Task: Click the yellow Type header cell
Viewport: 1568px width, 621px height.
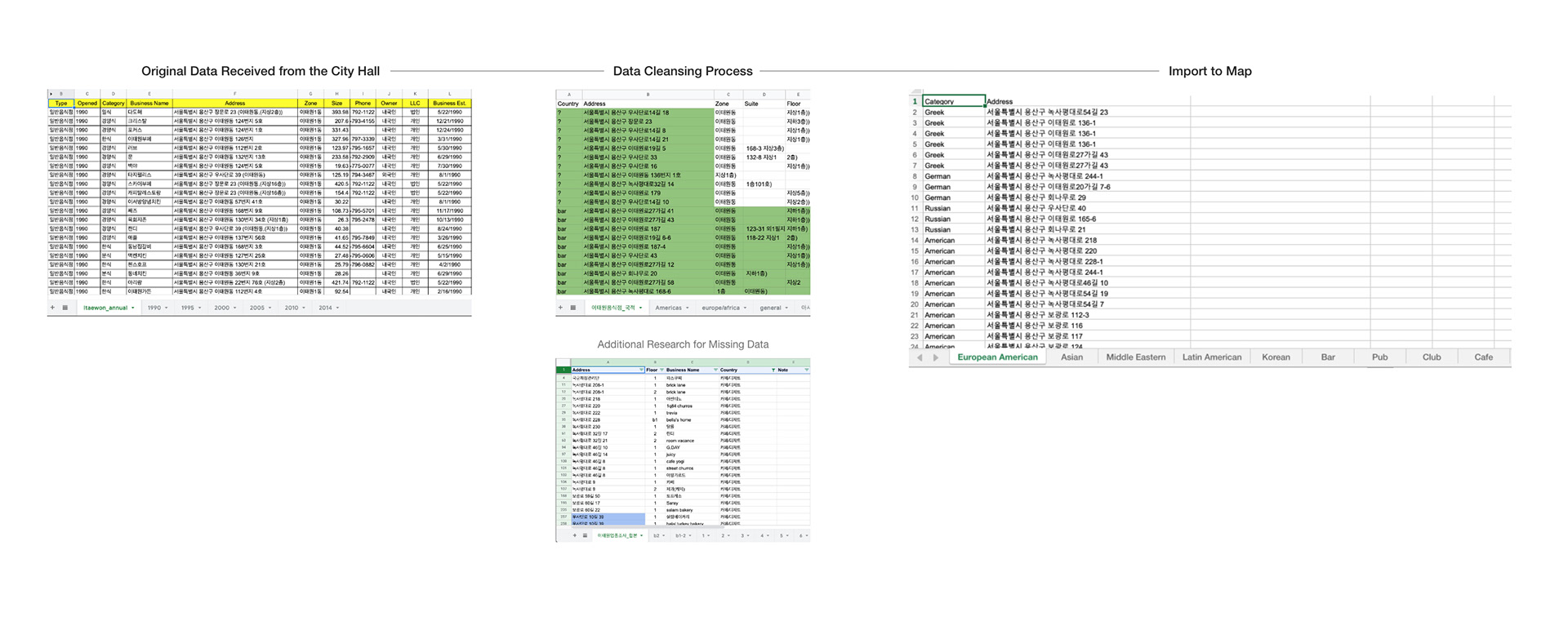Action: 61,103
